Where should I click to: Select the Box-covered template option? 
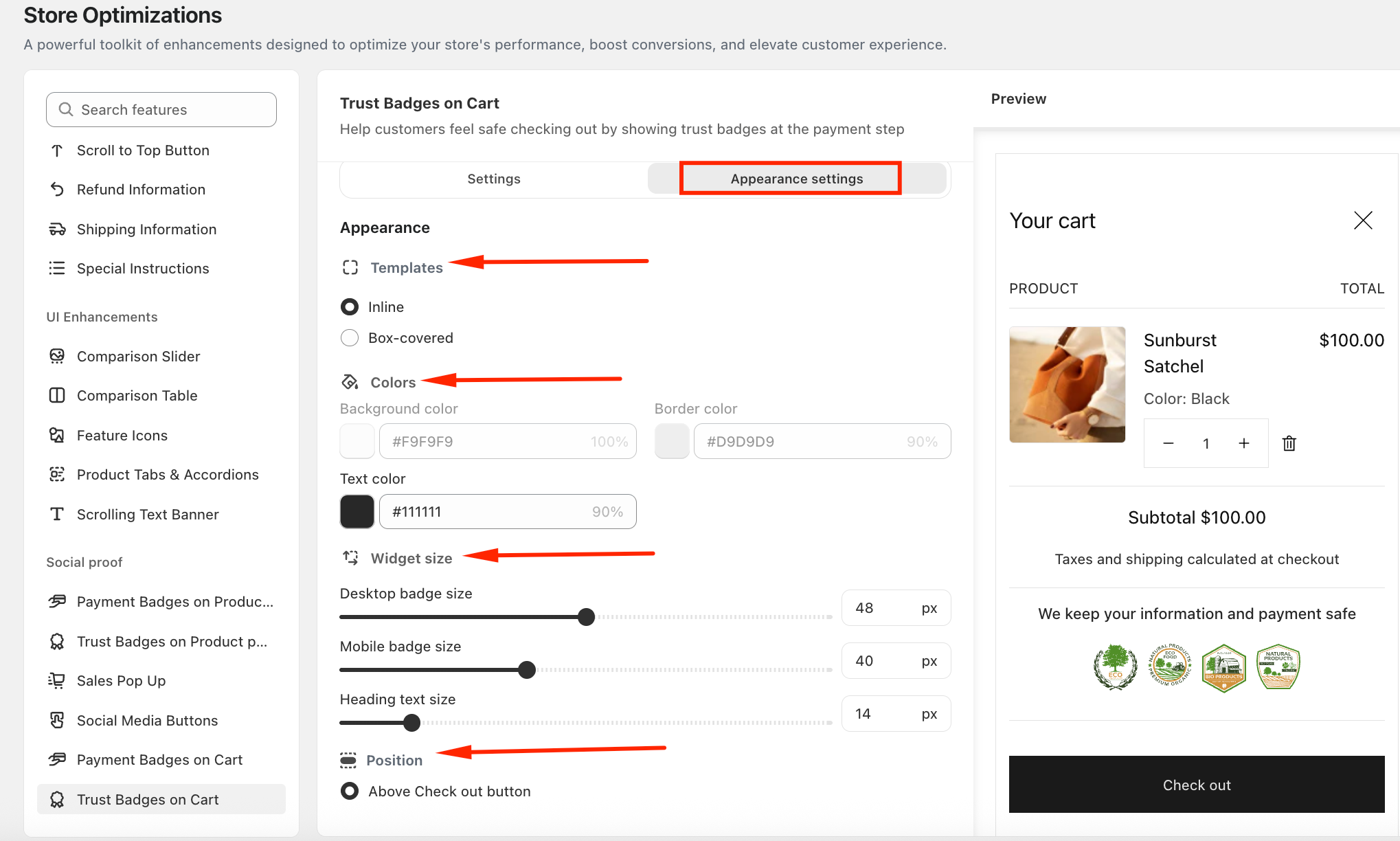point(350,338)
